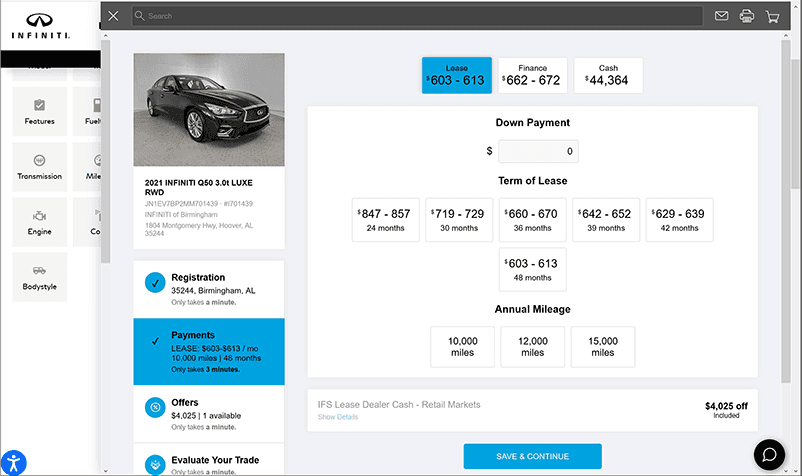Switch to the Finance $662 - 672 tab

532,75
